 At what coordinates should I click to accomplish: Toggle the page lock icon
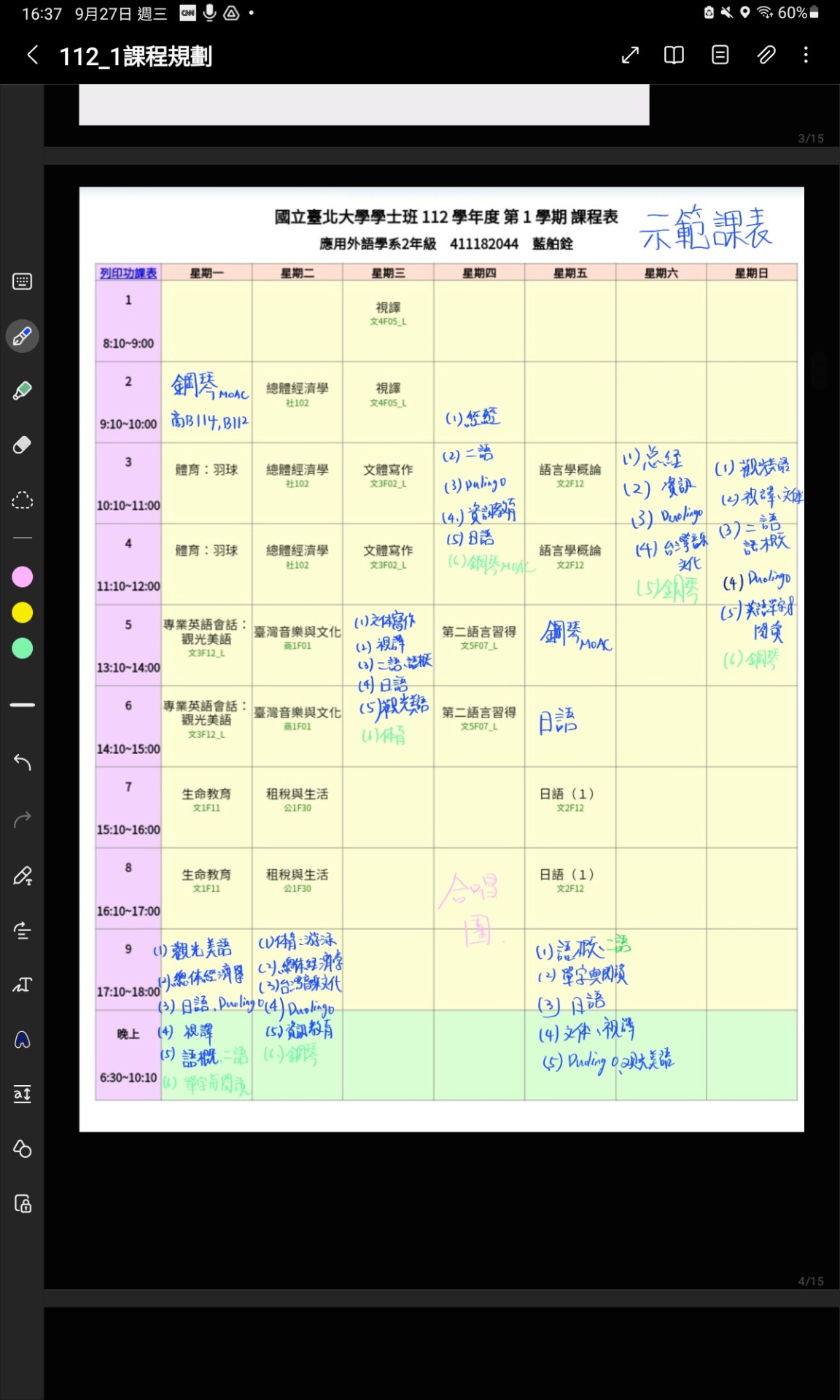click(23, 1203)
